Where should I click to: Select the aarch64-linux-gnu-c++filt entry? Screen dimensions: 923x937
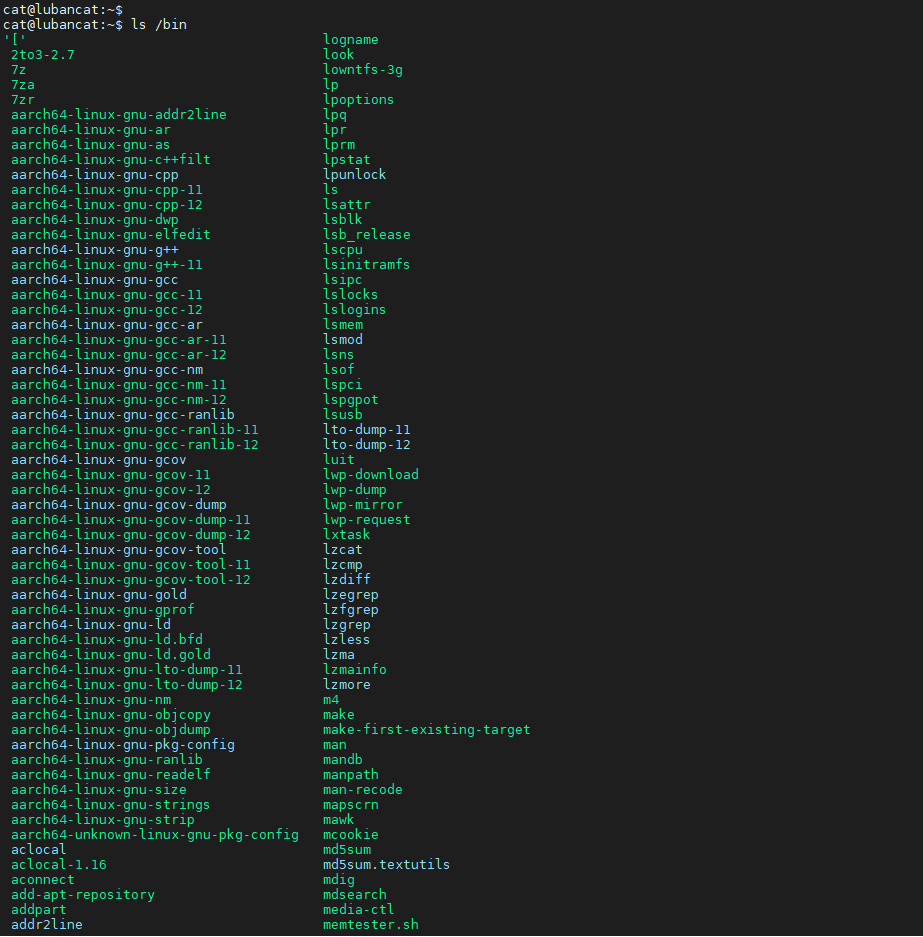point(111,160)
